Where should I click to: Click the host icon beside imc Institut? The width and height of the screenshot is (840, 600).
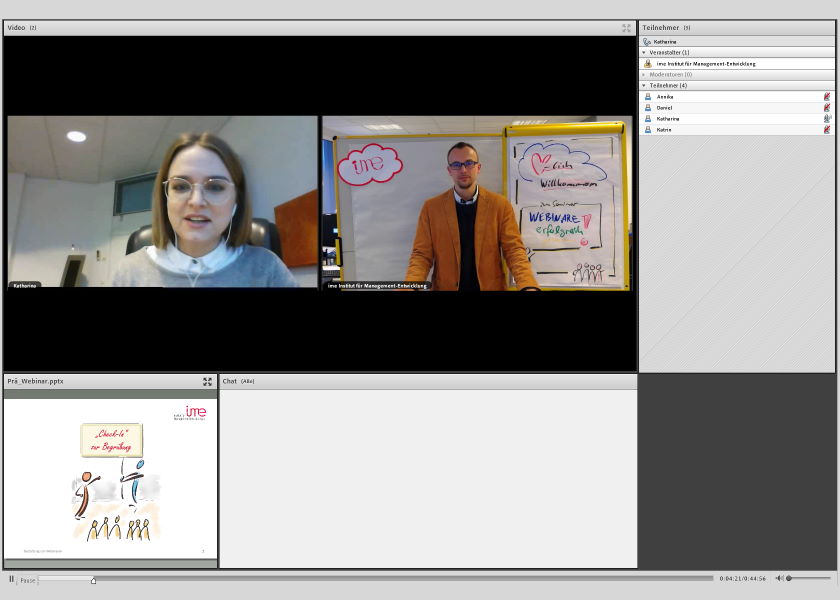pos(648,64)
